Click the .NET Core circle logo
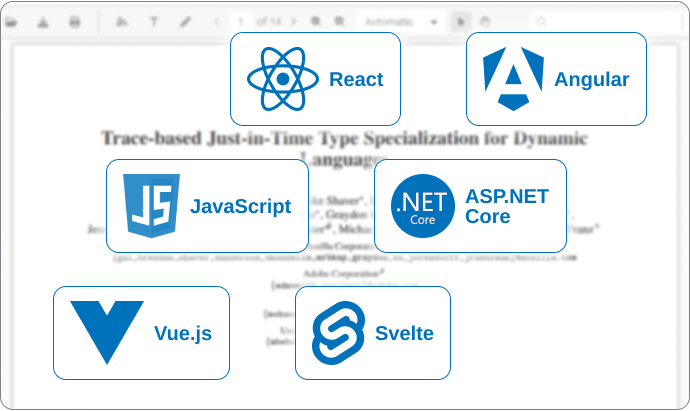This screenshot has height=411, width=690. tap(422, 206)
